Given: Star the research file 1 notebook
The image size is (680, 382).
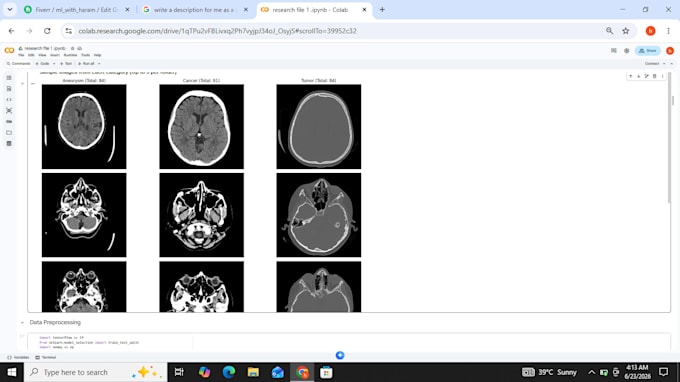Looking at the screenshot, I should click(72, 48).
